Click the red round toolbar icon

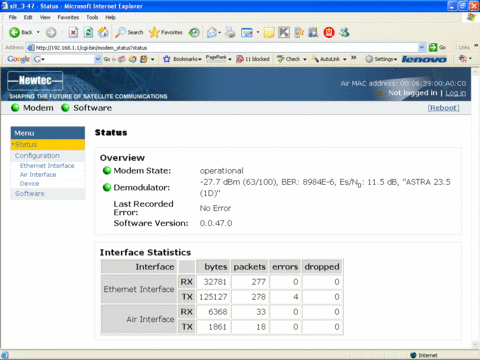[x=329, y=32]
